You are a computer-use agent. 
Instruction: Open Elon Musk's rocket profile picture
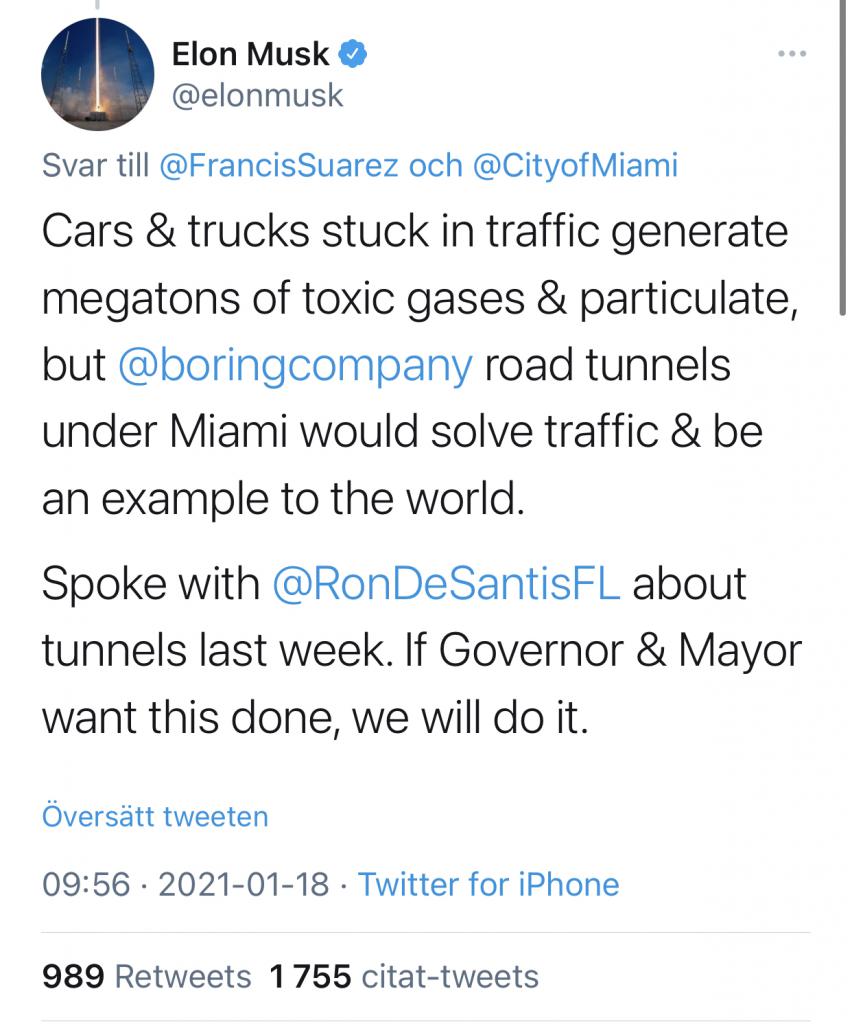click(97, 74)
